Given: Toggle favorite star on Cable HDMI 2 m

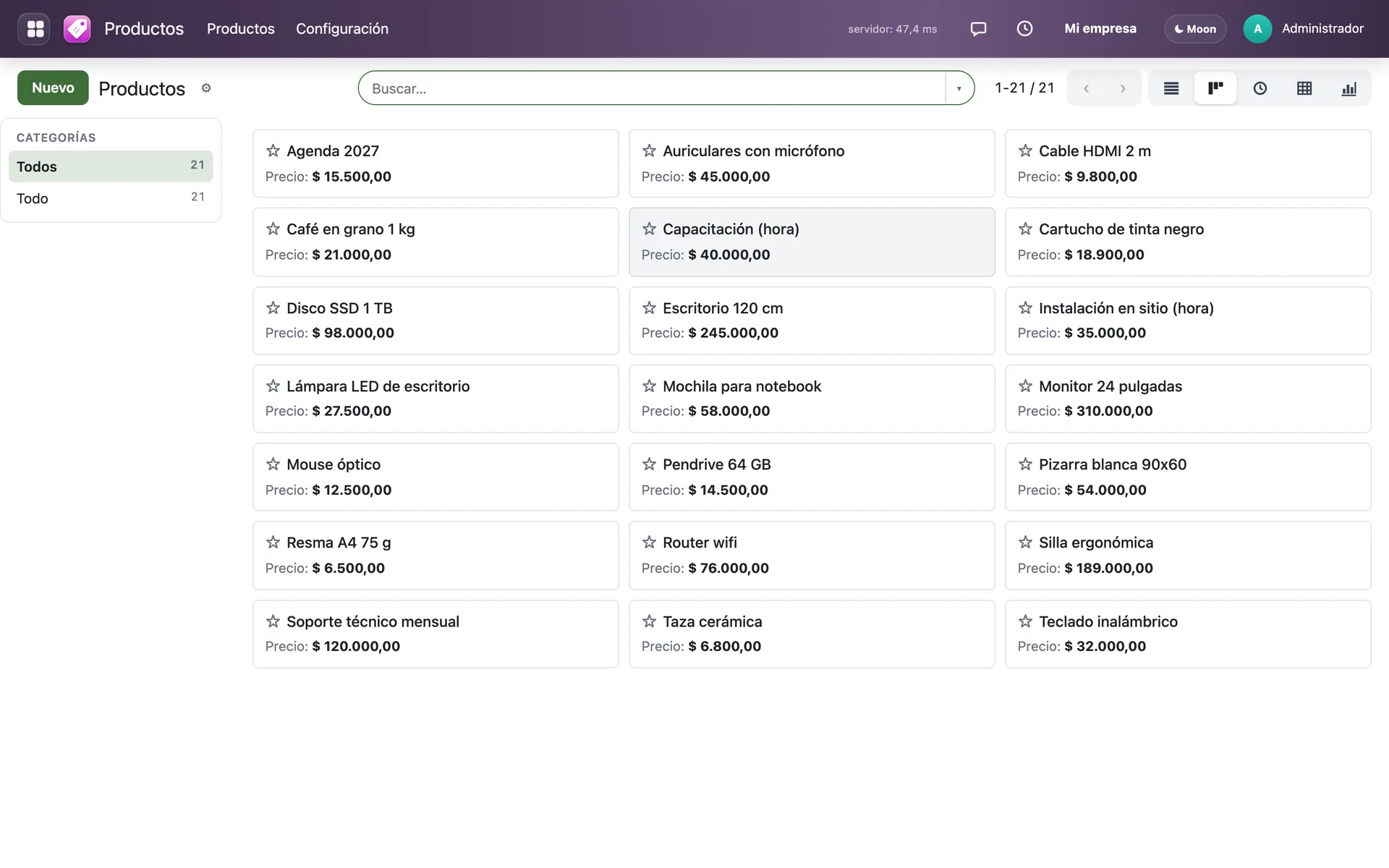Looking at the screenshot, I should [1025, 150].
